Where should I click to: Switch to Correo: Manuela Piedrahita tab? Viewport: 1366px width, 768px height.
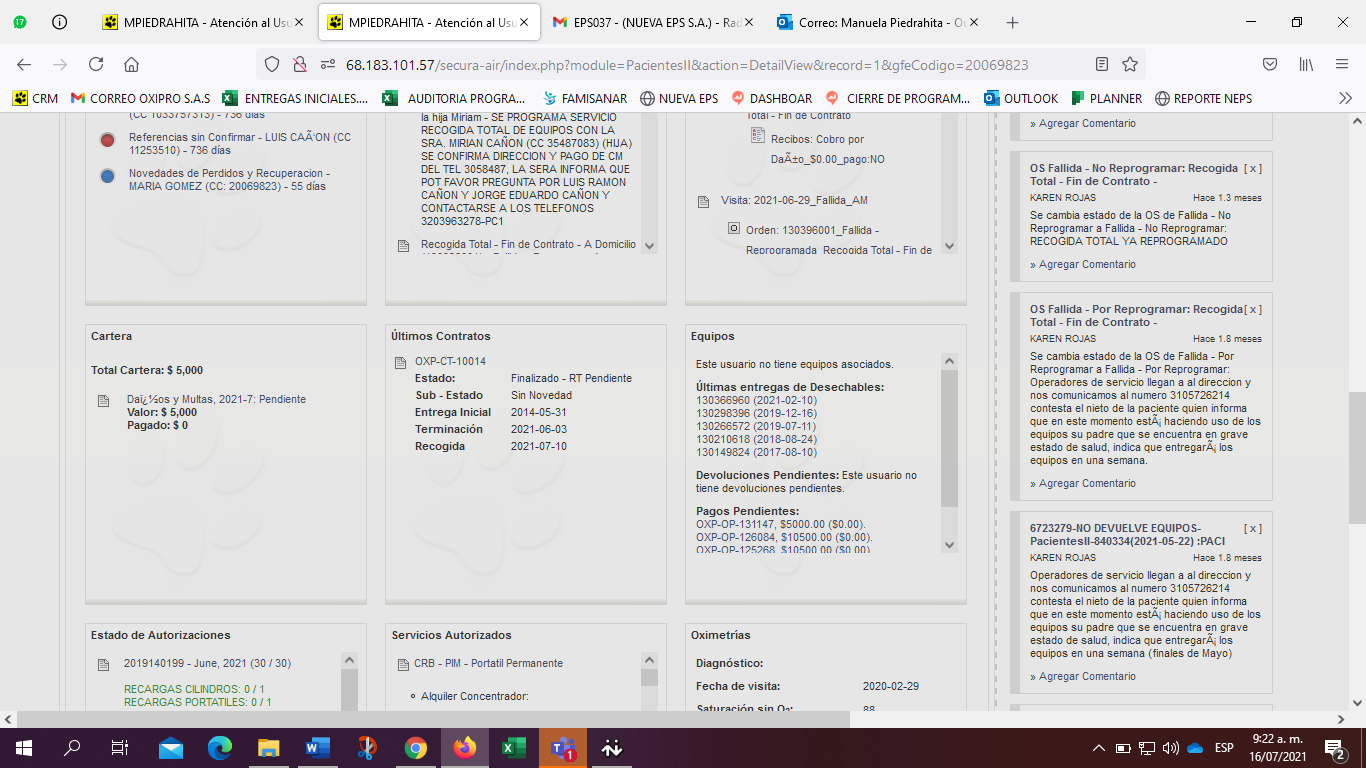[x=880, y=22]
